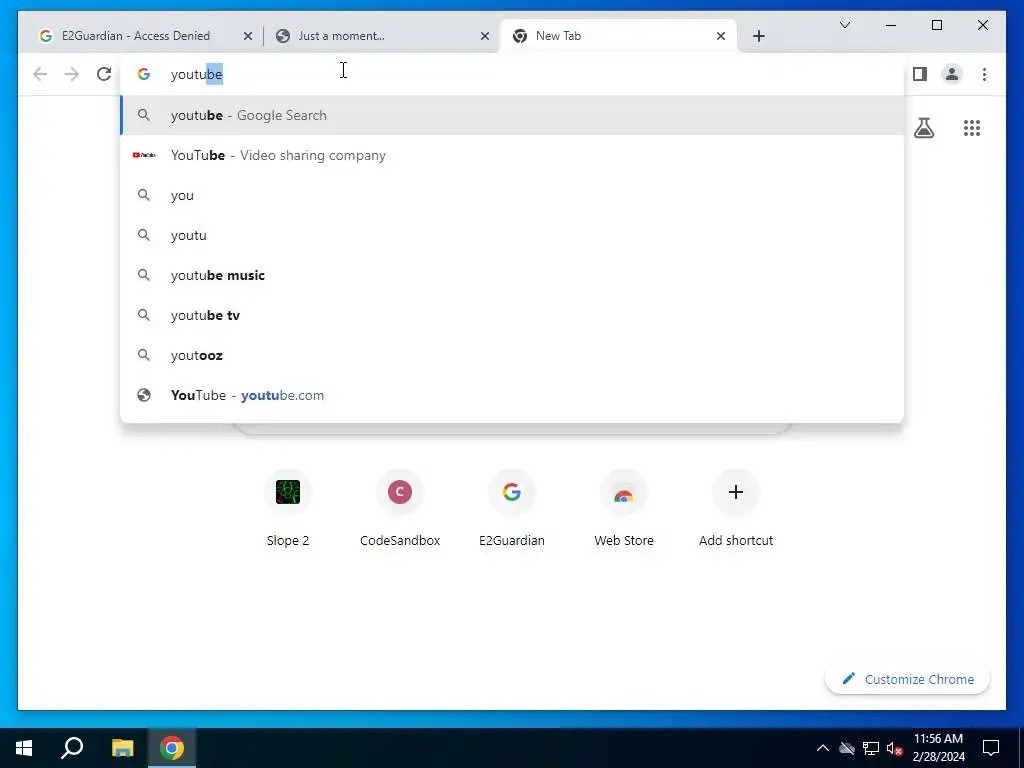Open the CodeSandbox shortcut
The height and width of the screenshot is (768, 1024).
coord(400,508)
